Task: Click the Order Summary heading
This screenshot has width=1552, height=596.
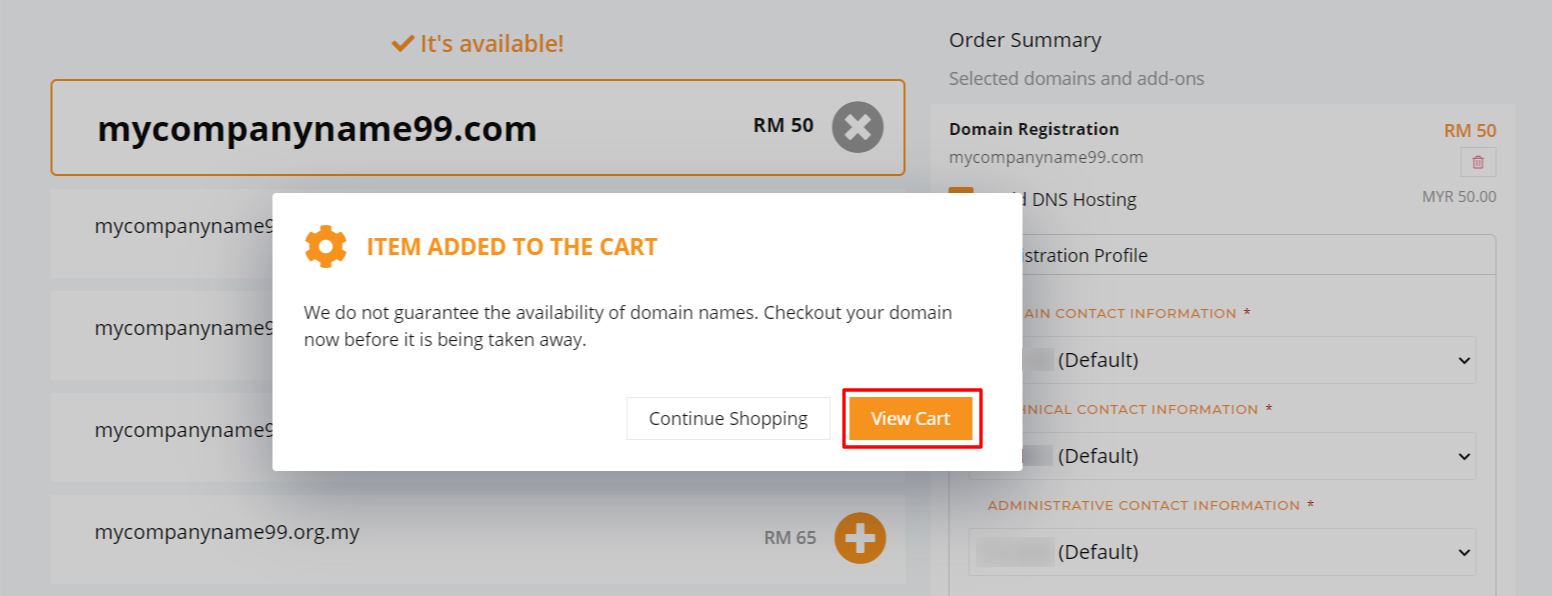Action: pyautogui.click(x=1025, y=40)
